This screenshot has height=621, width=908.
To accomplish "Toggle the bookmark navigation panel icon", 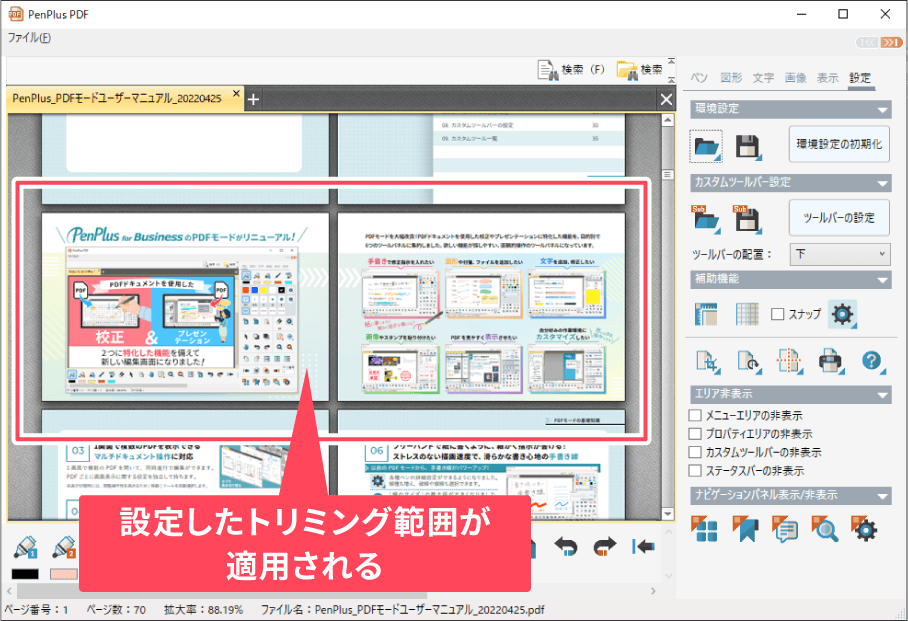I will (745, 528).
